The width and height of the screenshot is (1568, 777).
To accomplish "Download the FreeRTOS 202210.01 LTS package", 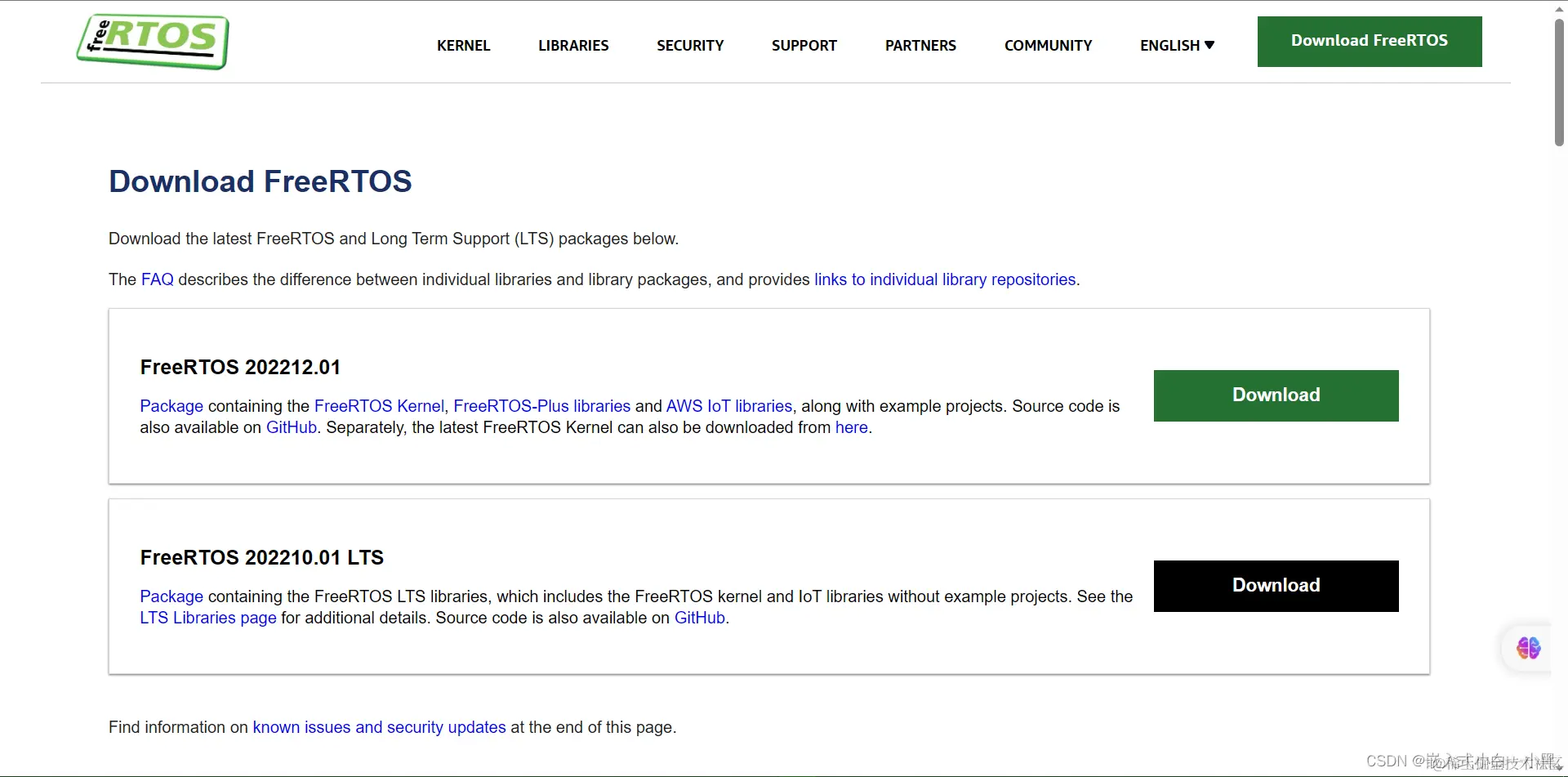I will pyautogui.click(x=1276, y=586).
